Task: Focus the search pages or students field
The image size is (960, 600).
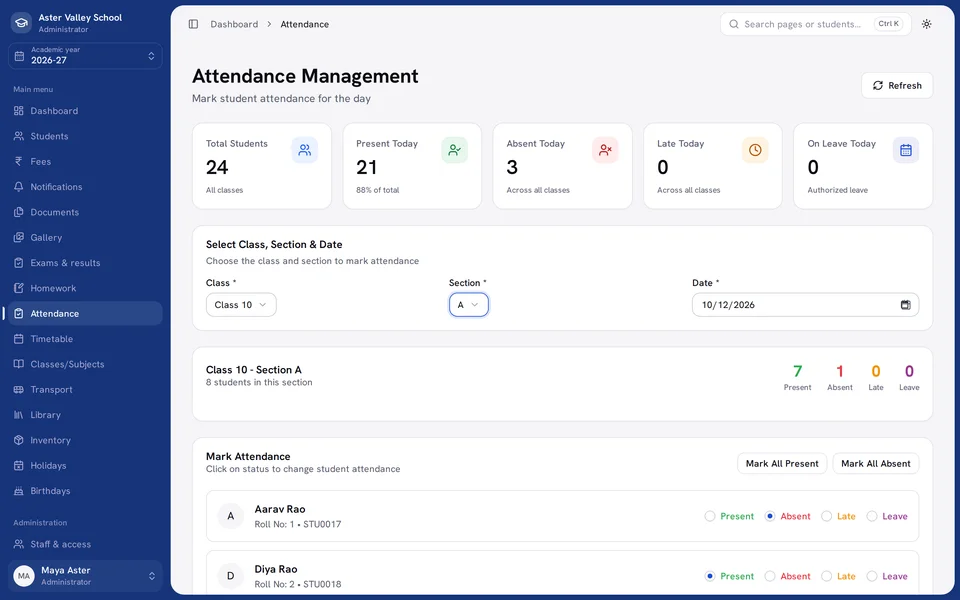Action: tap(816, 24)
